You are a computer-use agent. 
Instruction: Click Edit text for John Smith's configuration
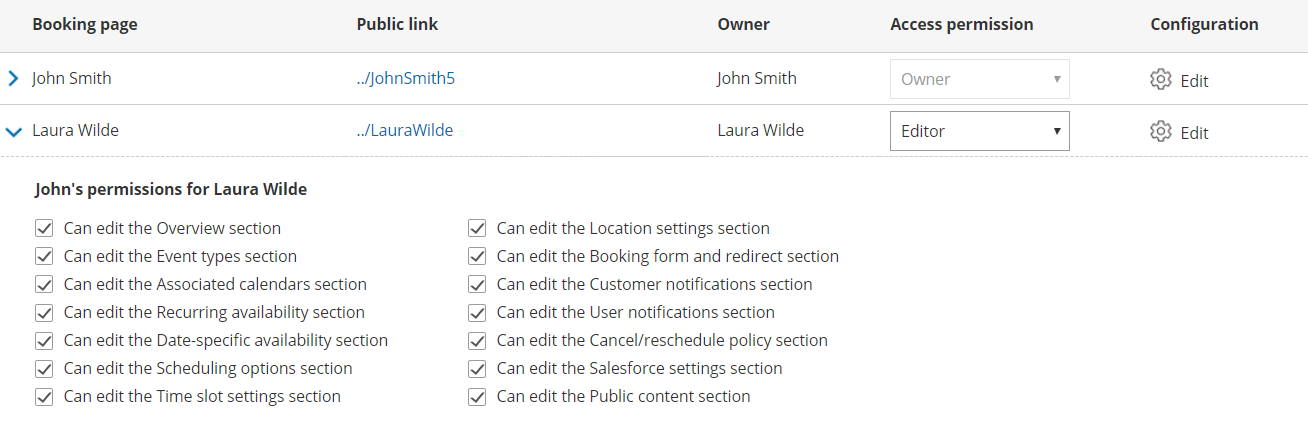click(x=1194, y=81)
